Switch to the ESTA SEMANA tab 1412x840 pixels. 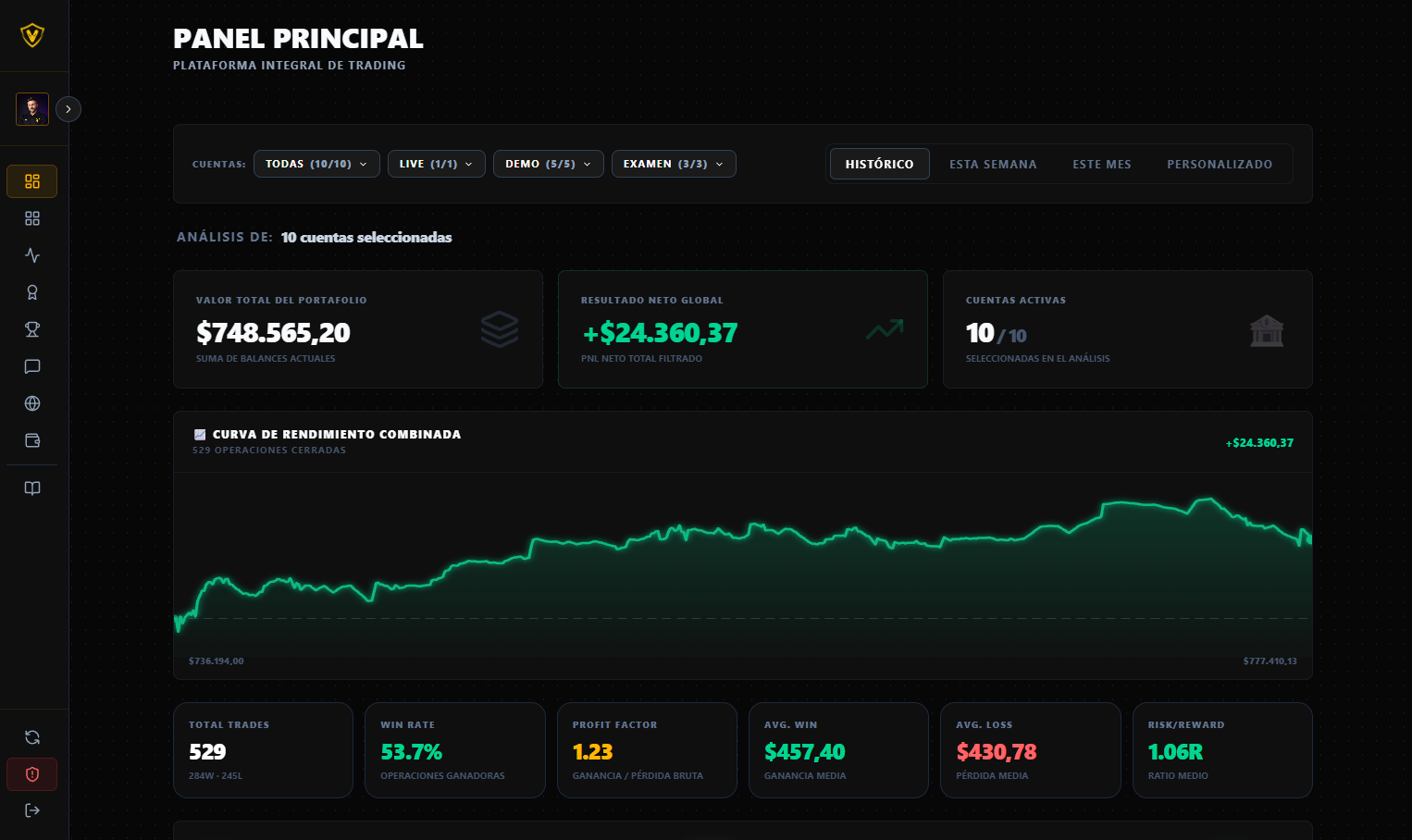point(993,164)
